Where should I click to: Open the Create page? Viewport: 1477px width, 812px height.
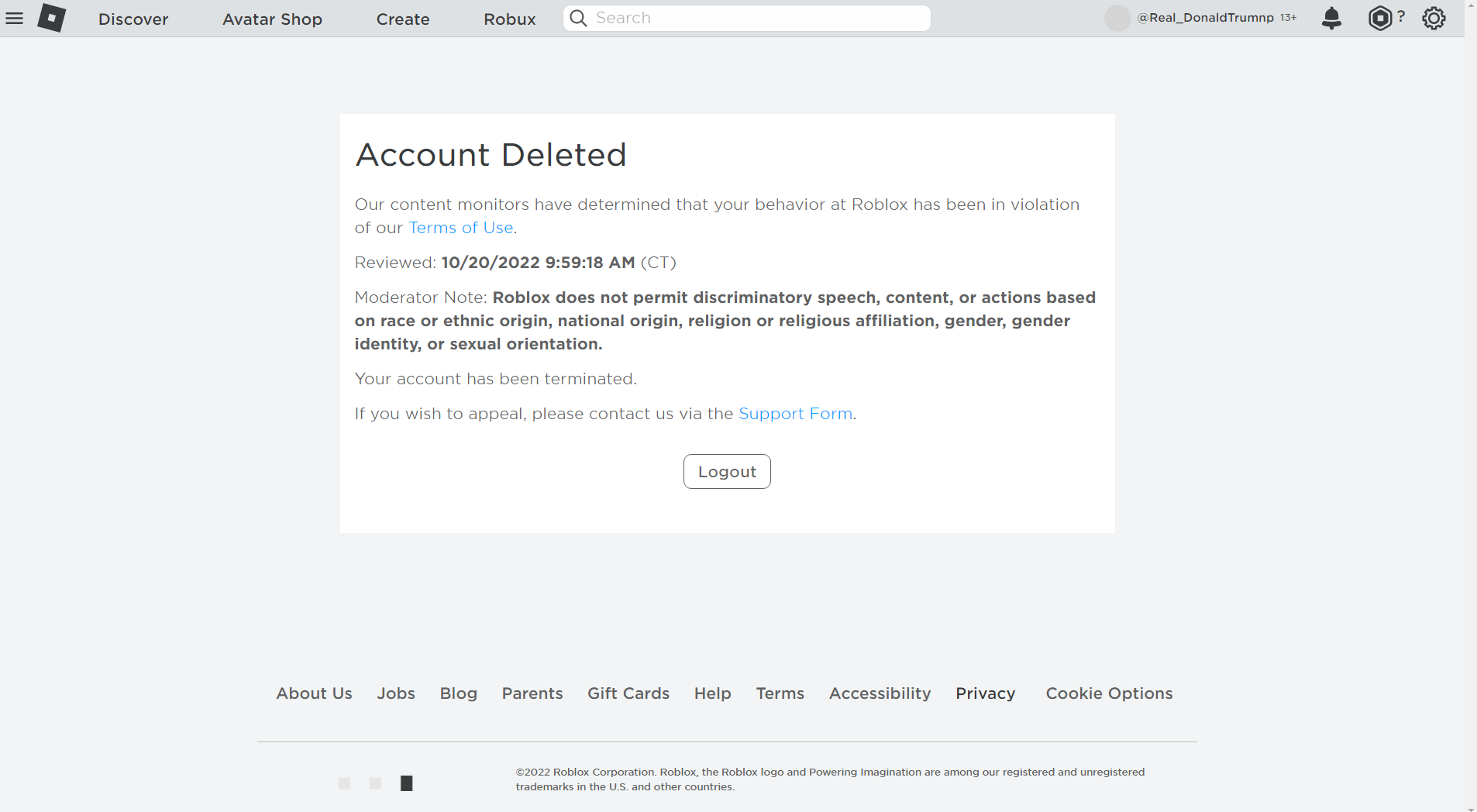403,19
